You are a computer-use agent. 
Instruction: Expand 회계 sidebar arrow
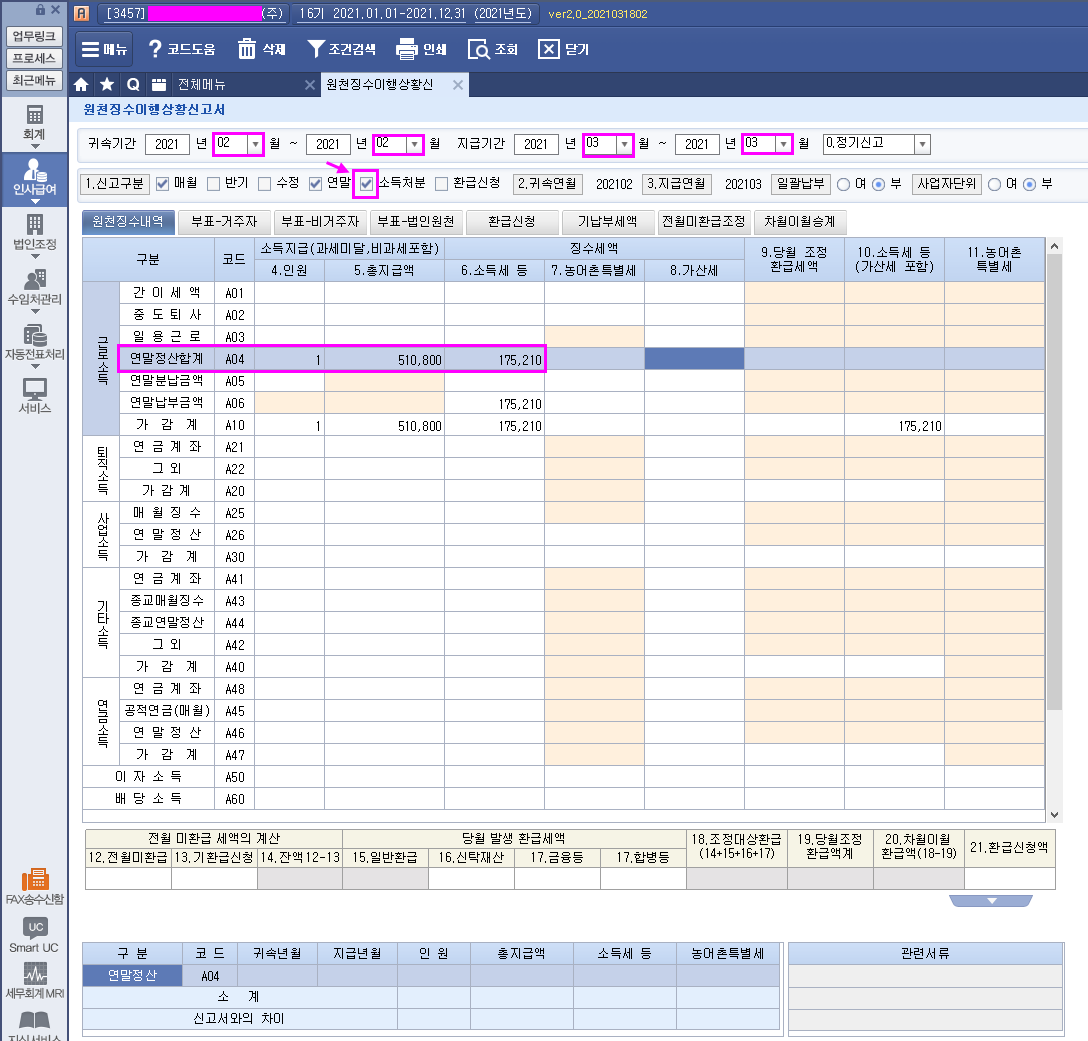pos(35,147)
